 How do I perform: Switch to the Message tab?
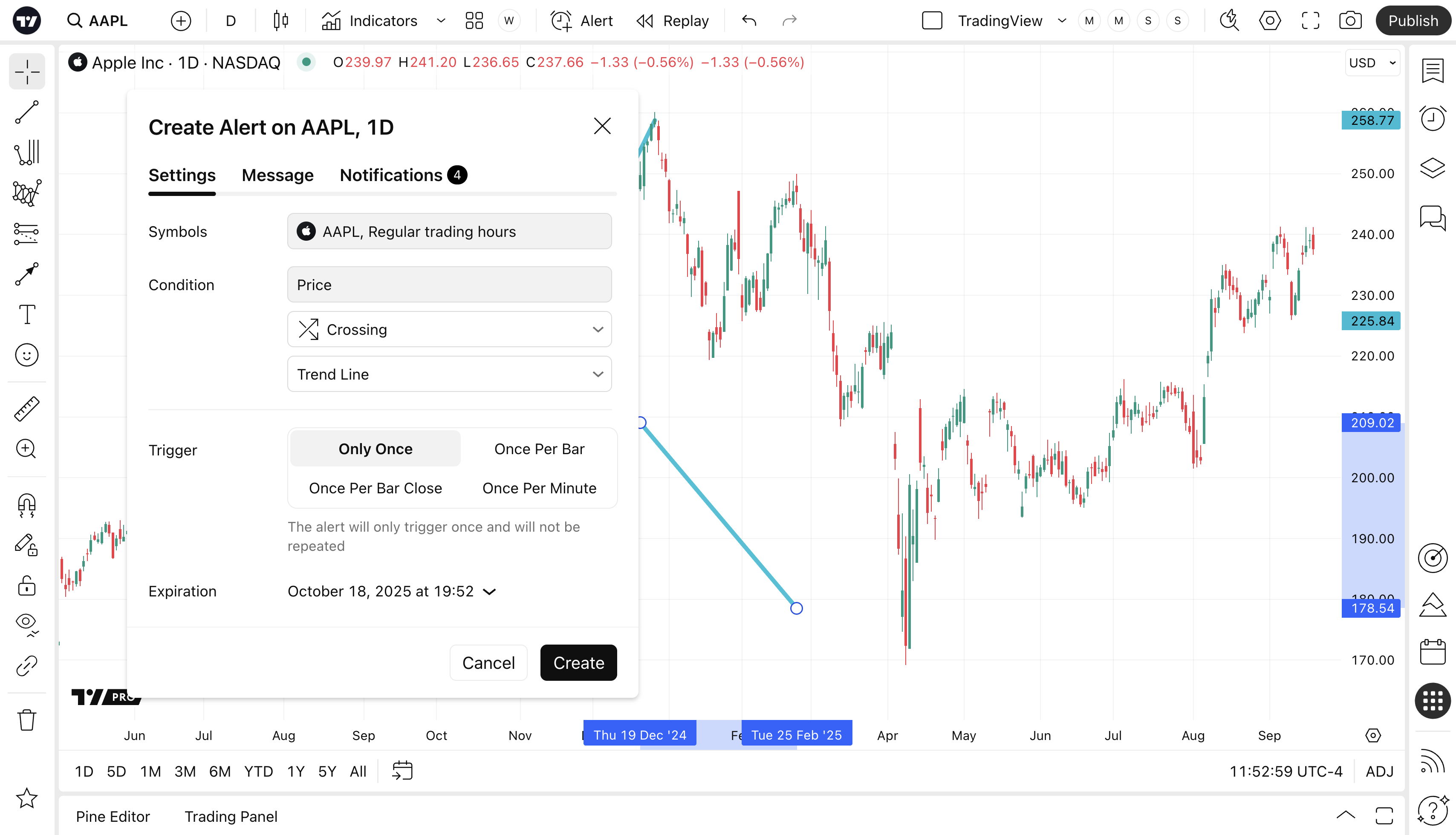pyautogui.click(x=277, y=175)
